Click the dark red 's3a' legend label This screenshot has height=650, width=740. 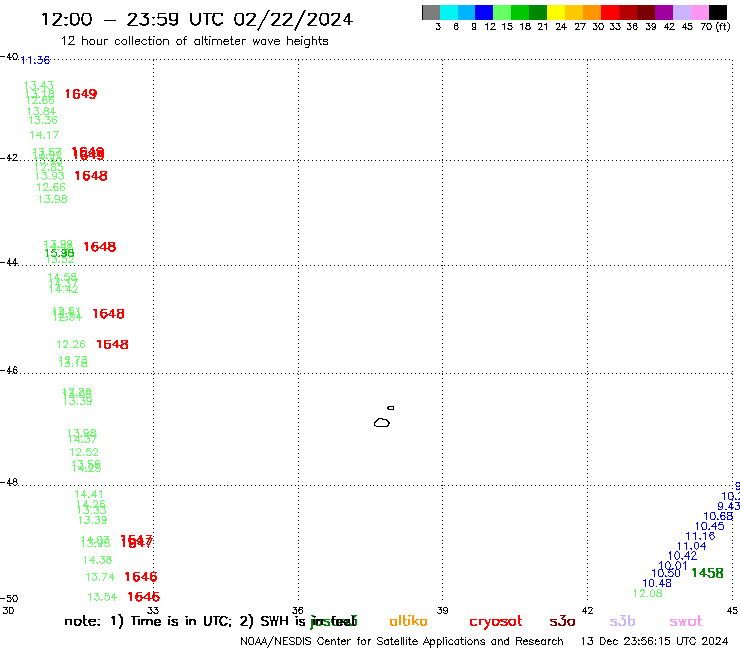pos(562,621)
